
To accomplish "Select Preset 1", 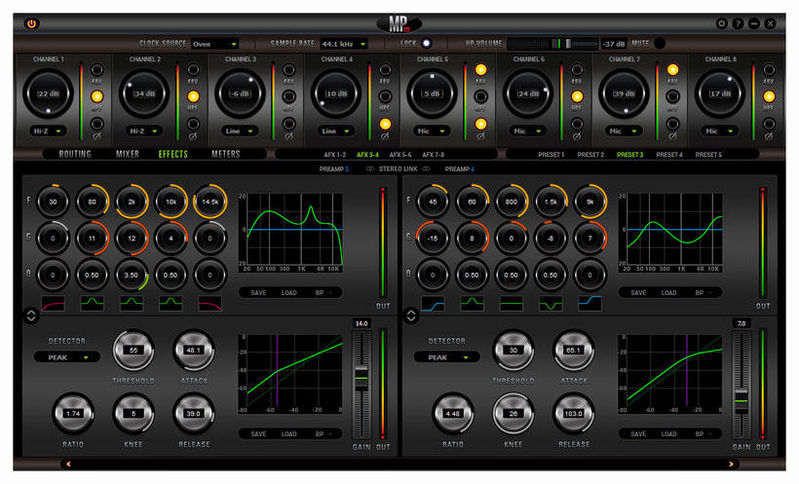I will click(x=551, y=154).
